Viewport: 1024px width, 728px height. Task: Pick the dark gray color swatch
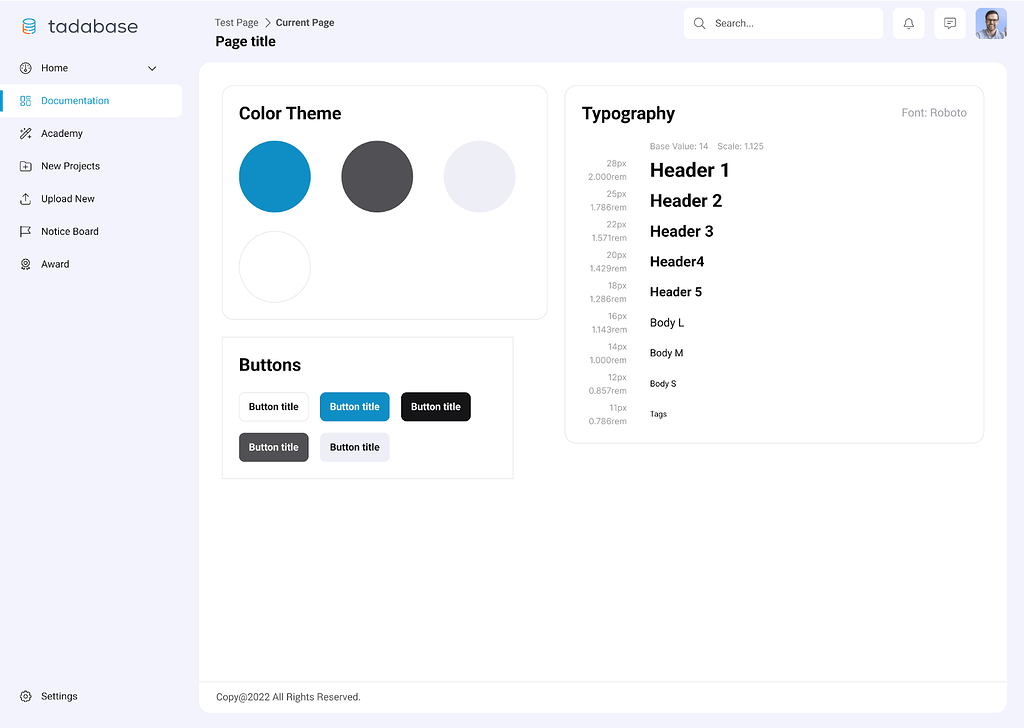coord(377,177)
